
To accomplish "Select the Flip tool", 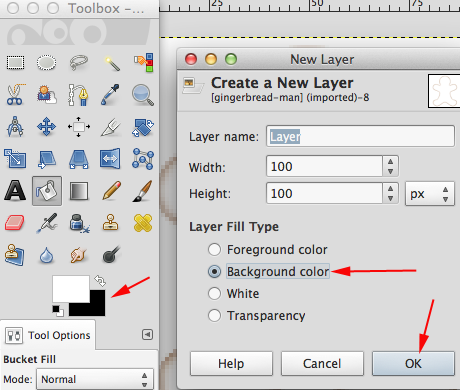I will click(110, 158).
